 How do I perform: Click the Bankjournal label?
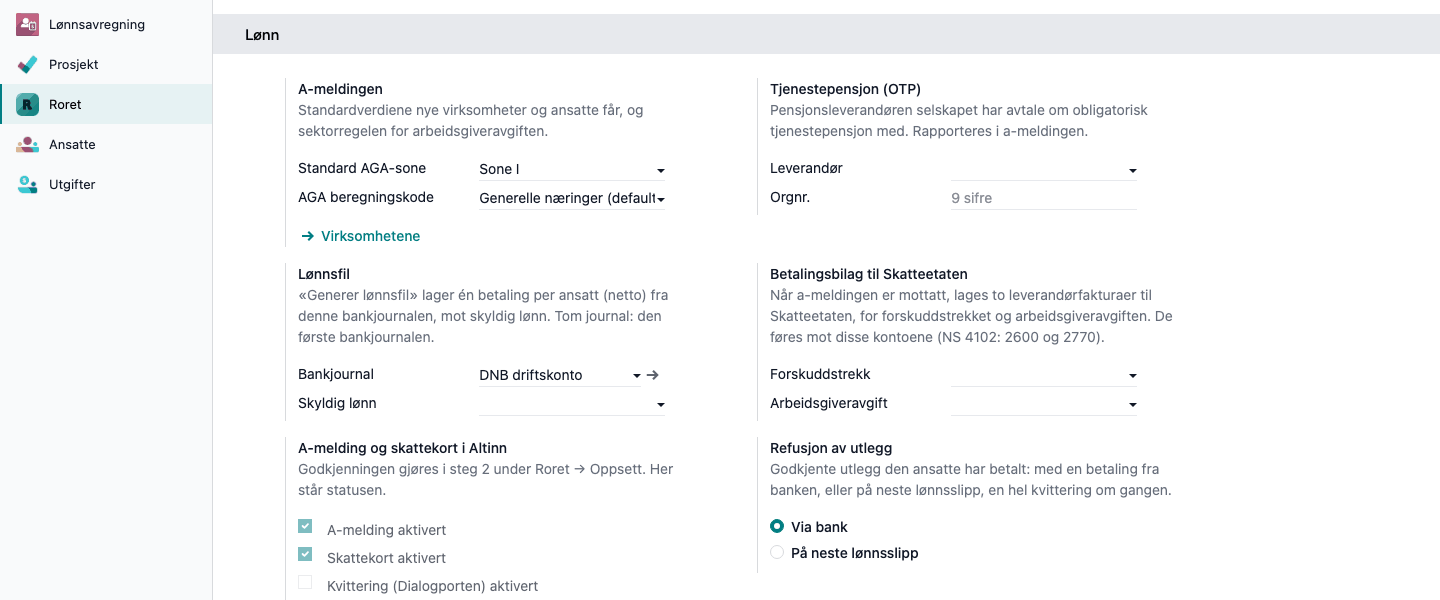pos(336,374)
